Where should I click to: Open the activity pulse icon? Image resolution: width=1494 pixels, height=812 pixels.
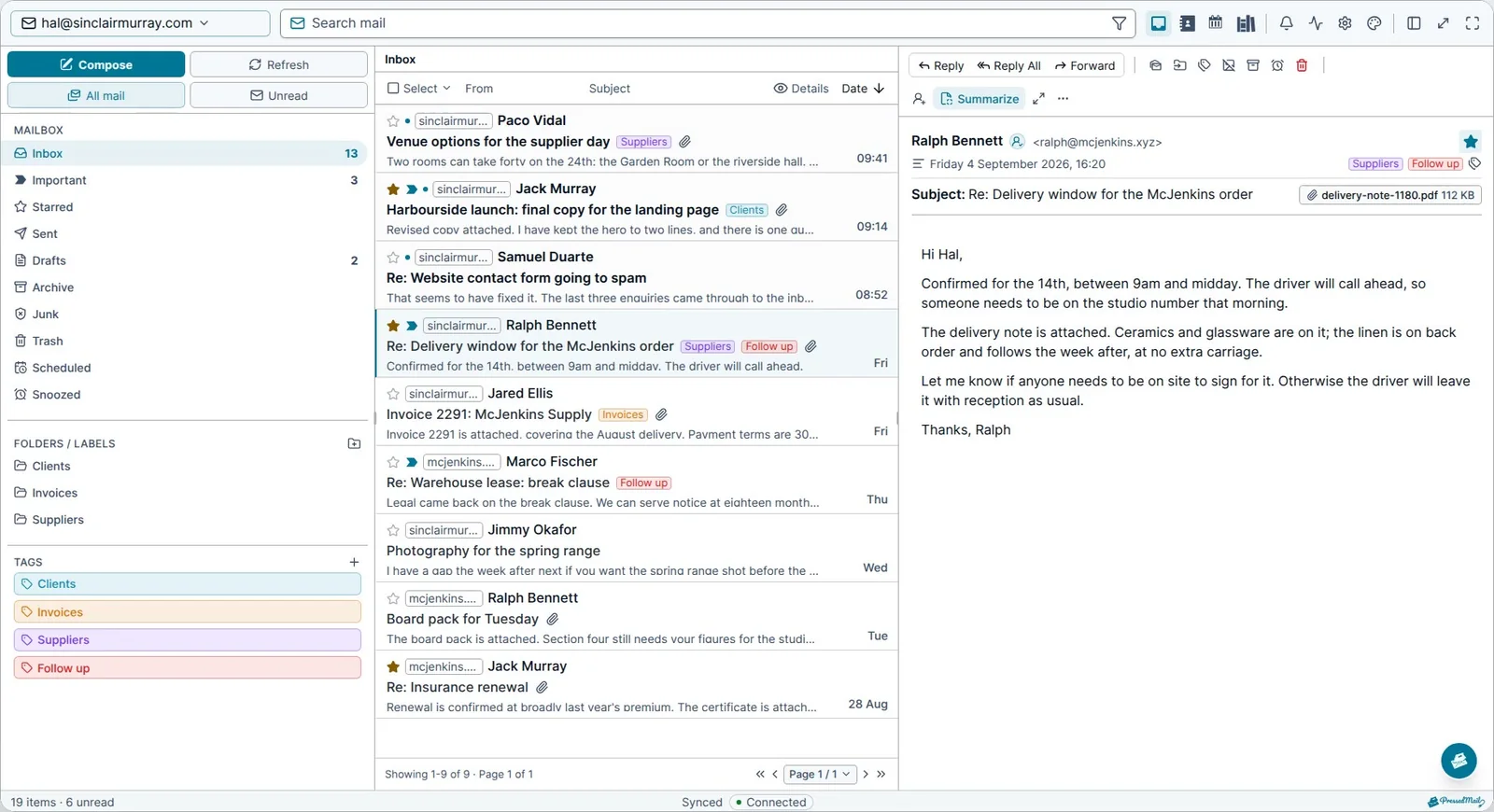click(x=1316, y=23)
